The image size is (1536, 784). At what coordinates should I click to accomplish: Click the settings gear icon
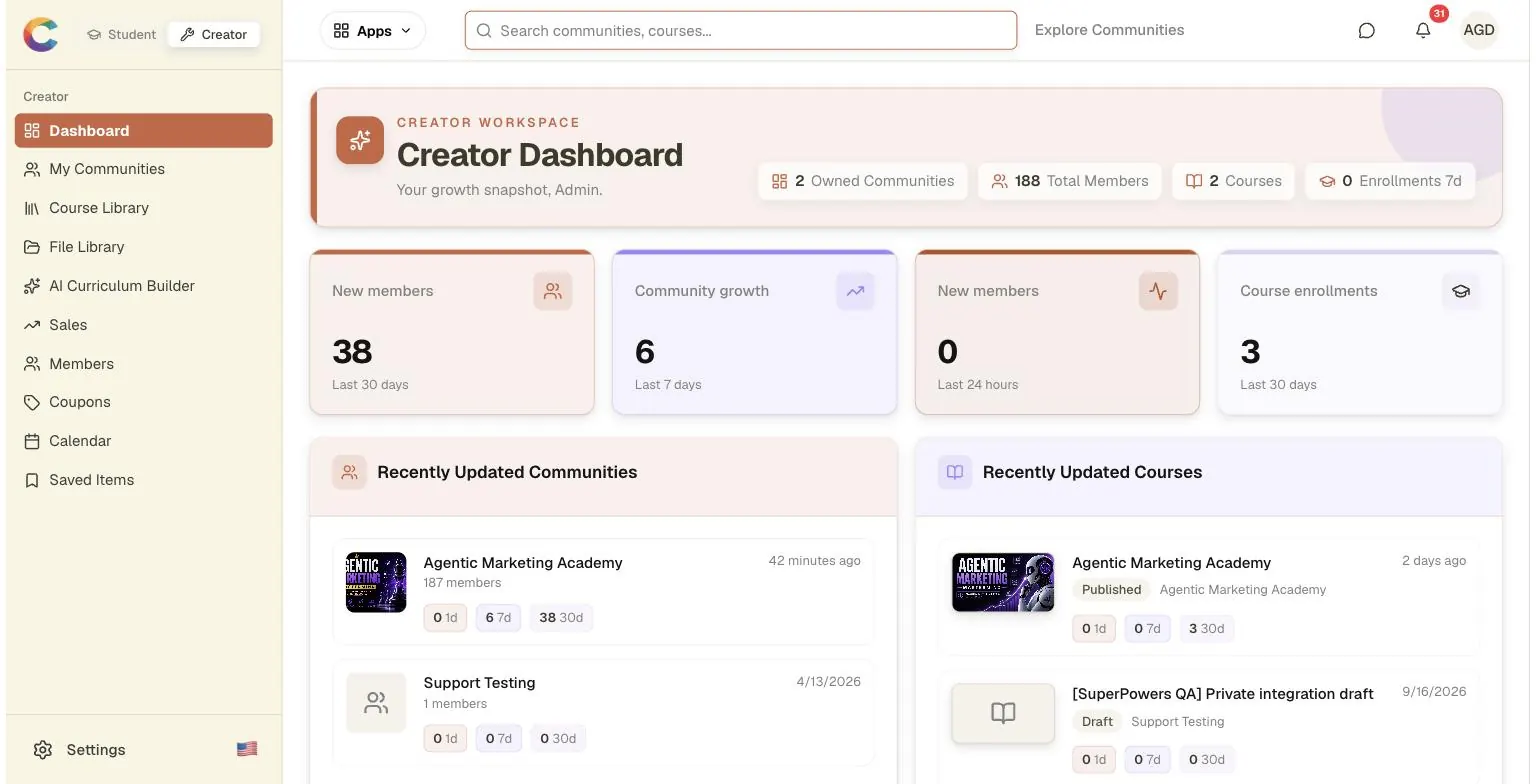pos(42,750)
